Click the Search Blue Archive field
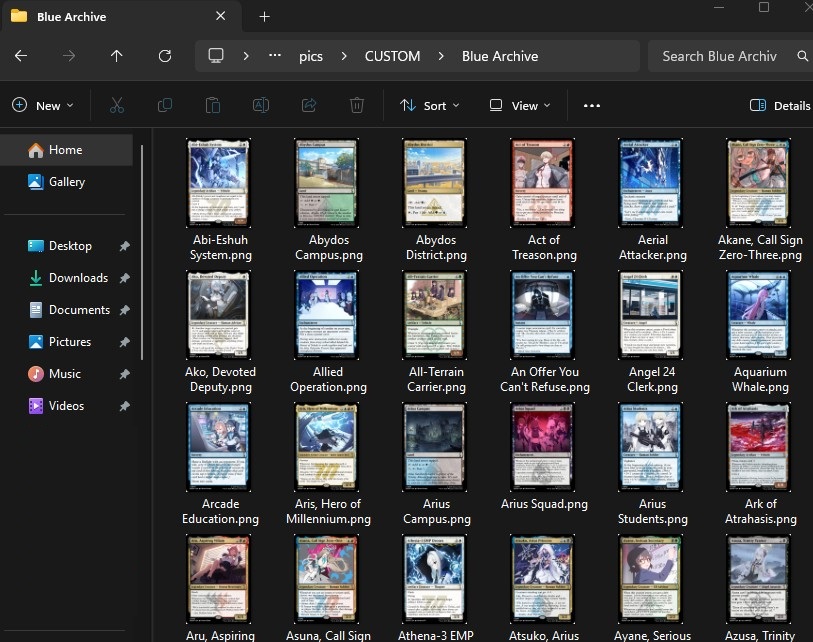 [x=720, y=56]
